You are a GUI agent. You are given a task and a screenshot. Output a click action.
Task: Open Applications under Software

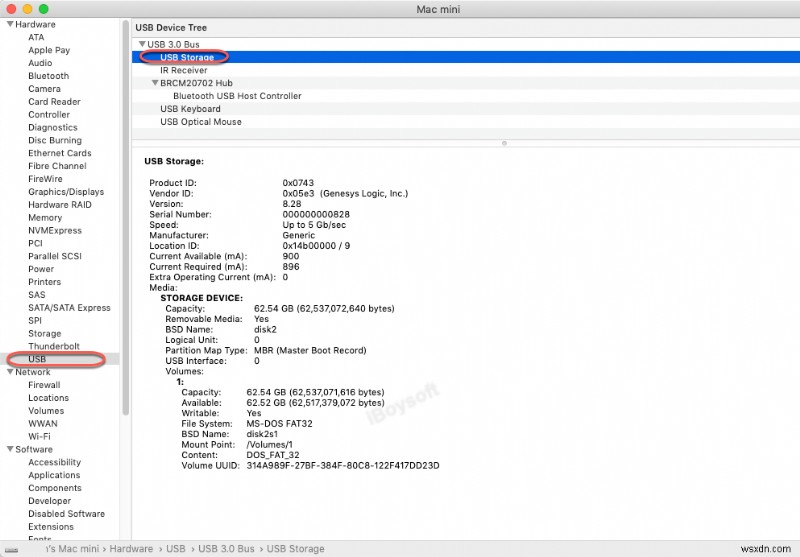point(54,475)
